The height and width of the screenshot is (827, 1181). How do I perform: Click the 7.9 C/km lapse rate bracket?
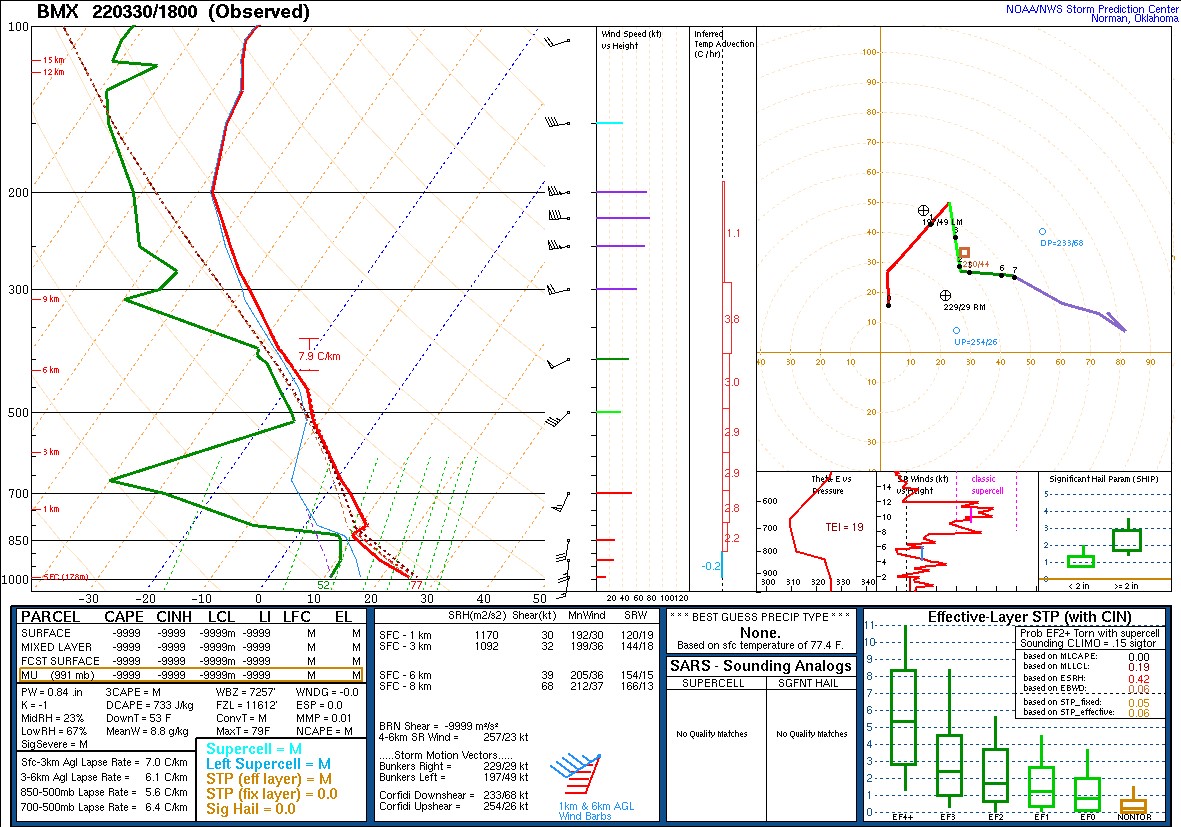[309, 355]
